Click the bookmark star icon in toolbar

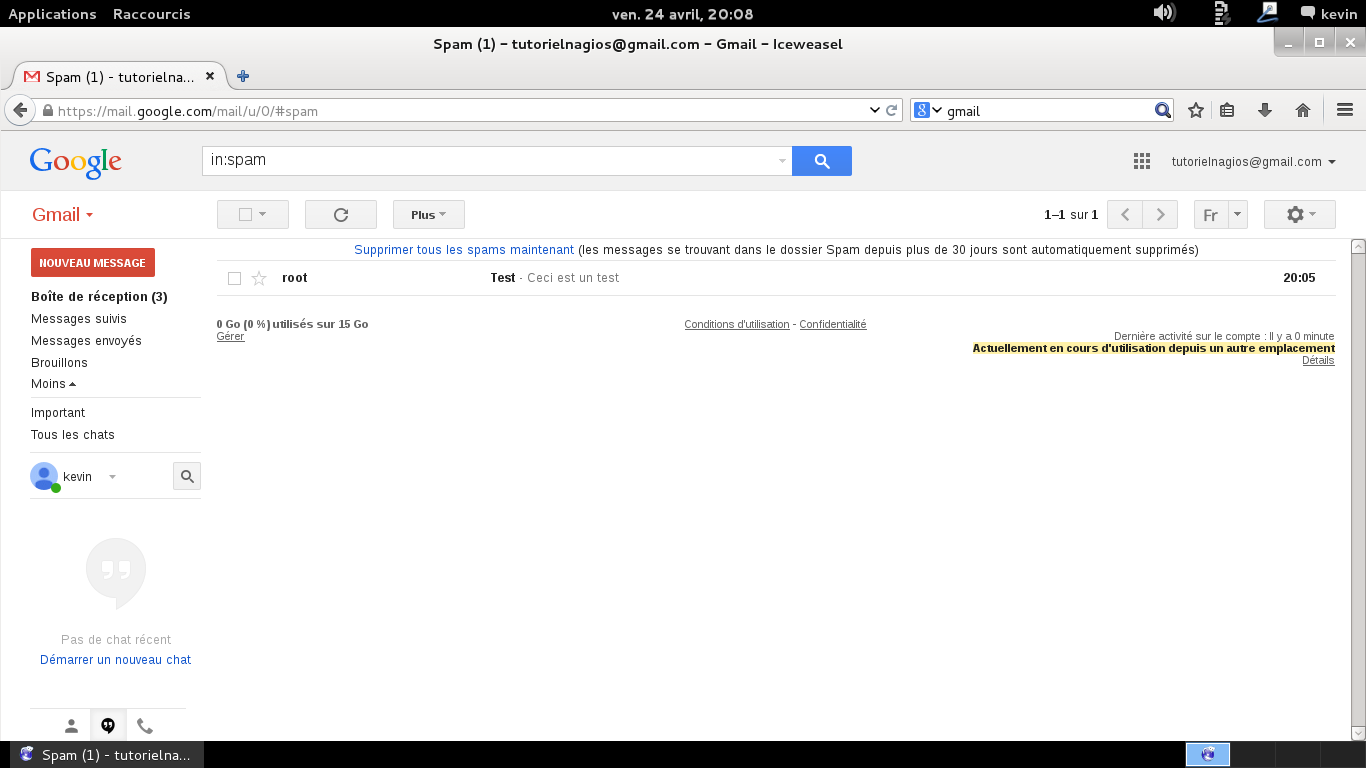point(1195,110)
